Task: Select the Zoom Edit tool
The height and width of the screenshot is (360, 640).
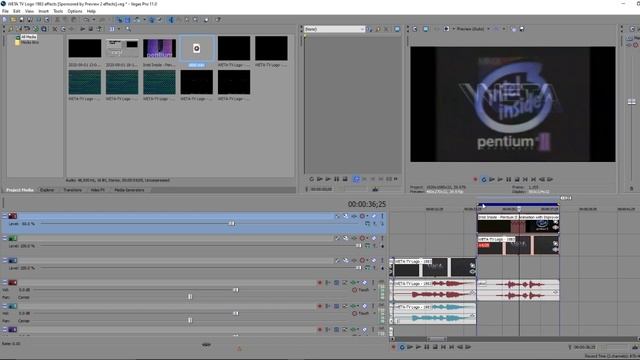Action: point(195,20)
